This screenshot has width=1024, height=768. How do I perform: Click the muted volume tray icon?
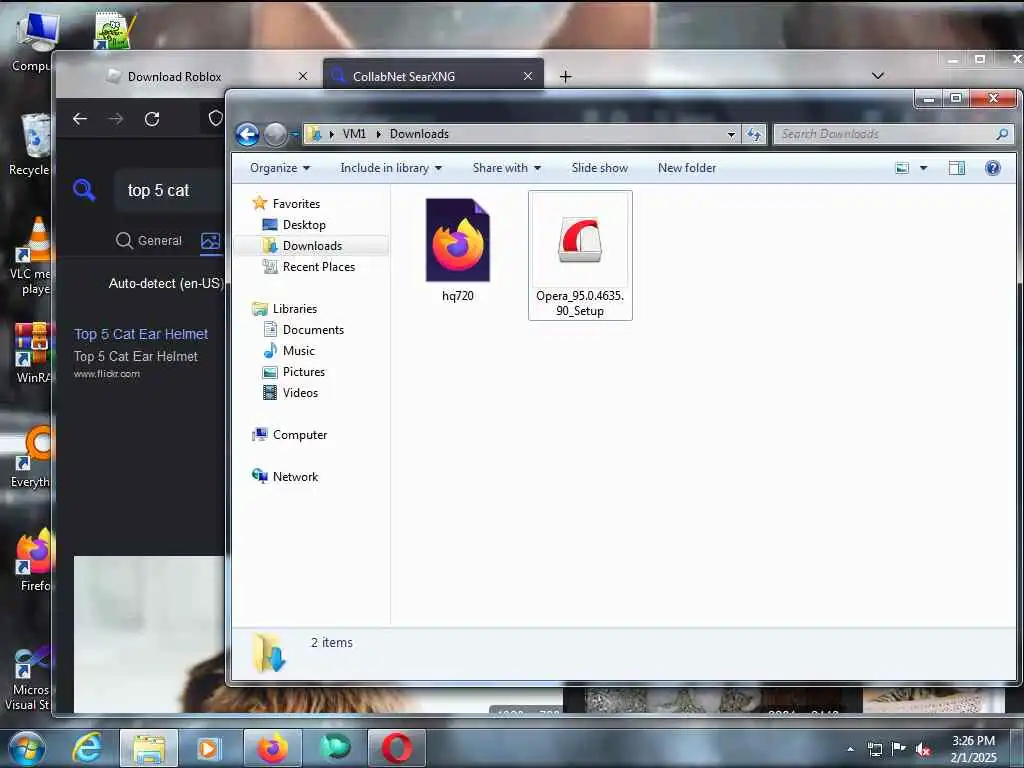(923, 750)
